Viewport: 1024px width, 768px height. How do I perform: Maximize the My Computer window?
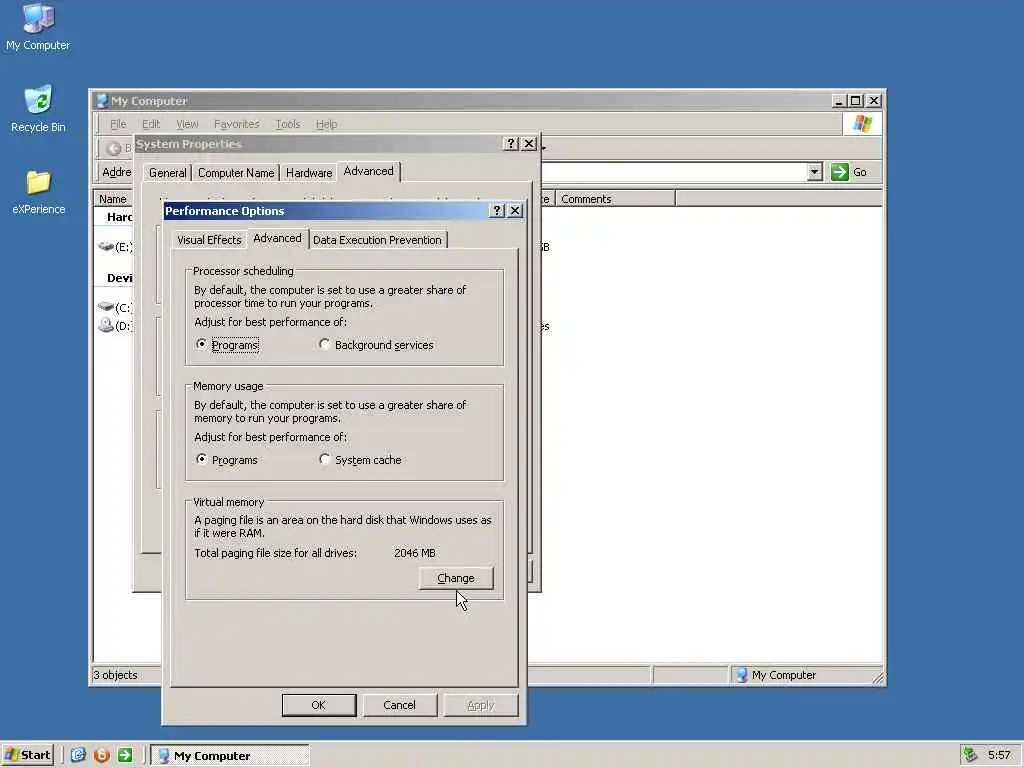pyautogui.click(x=856, y=101)
